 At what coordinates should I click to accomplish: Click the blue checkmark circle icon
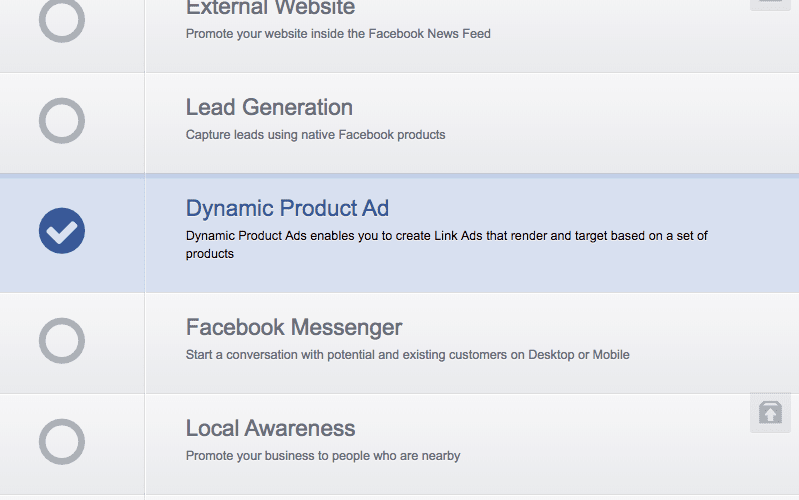tap(62, 231)
